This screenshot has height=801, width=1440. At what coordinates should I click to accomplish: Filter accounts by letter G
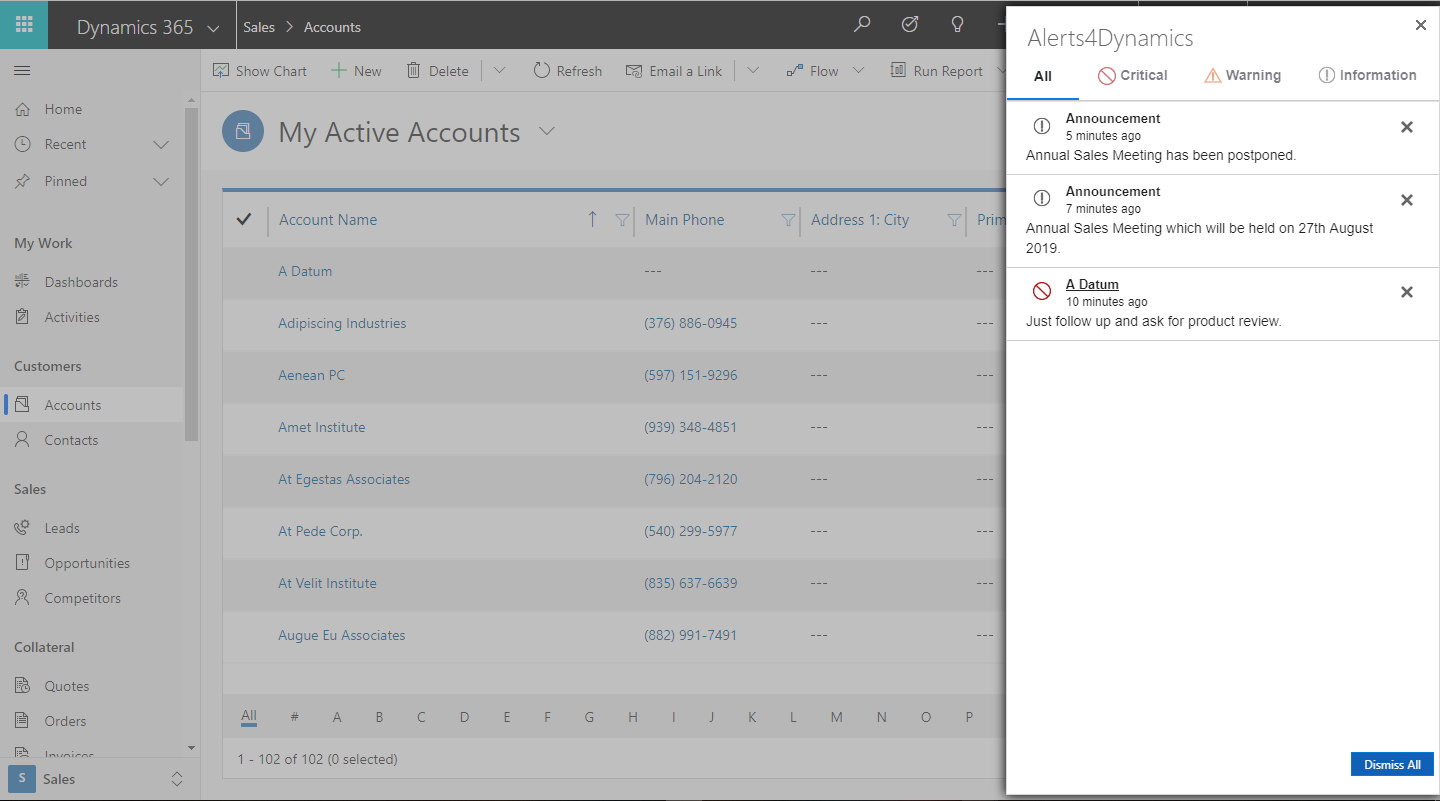[x=589, y=717]
